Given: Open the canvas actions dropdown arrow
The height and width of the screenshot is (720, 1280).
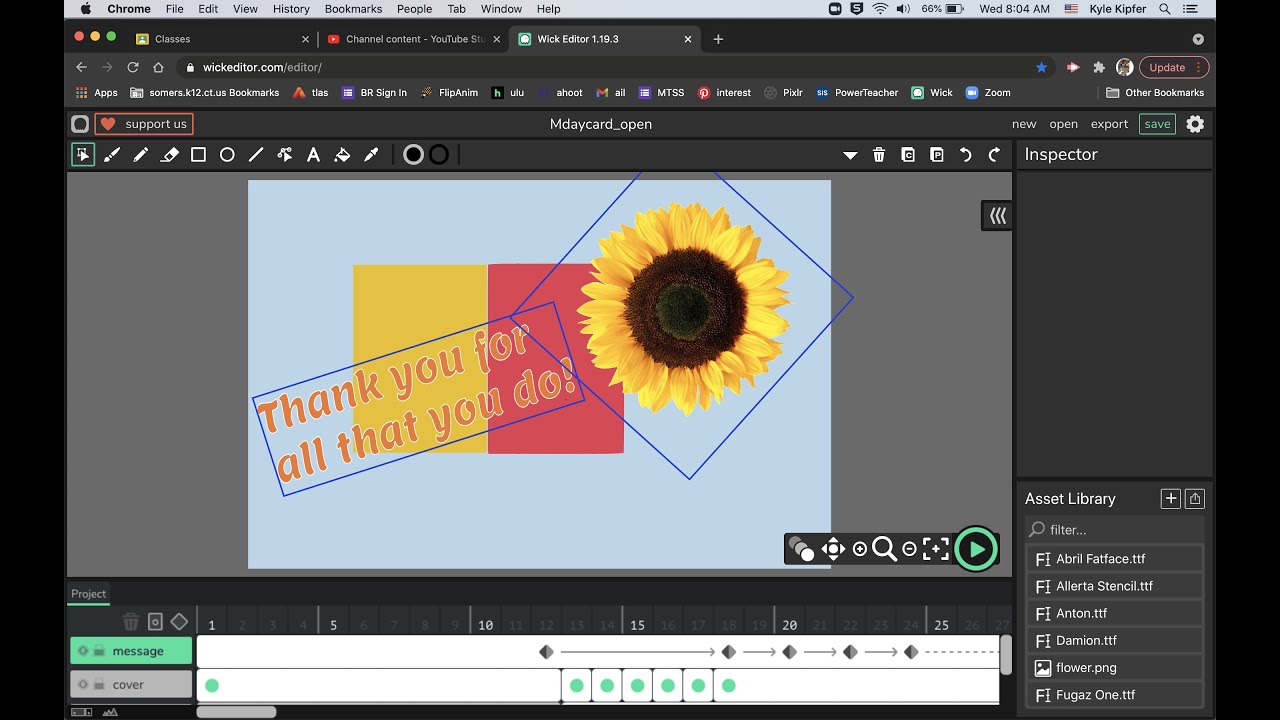Looking at the screenshot, I should tap(850, 155).
